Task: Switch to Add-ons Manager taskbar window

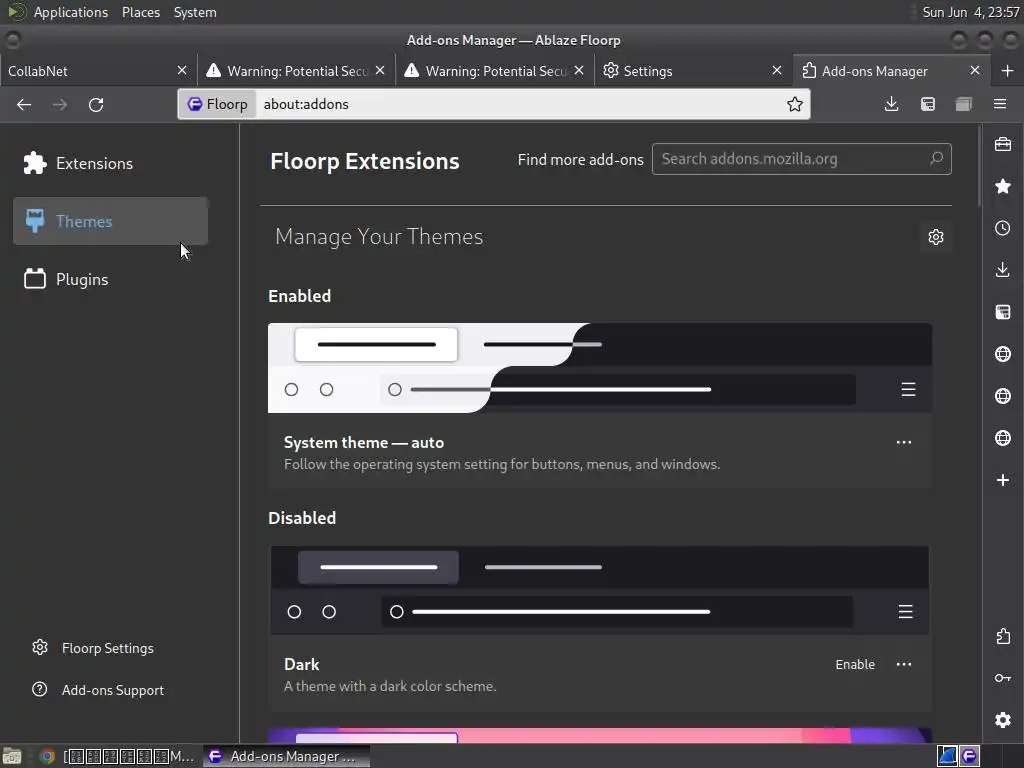Action: pos(286,756)
